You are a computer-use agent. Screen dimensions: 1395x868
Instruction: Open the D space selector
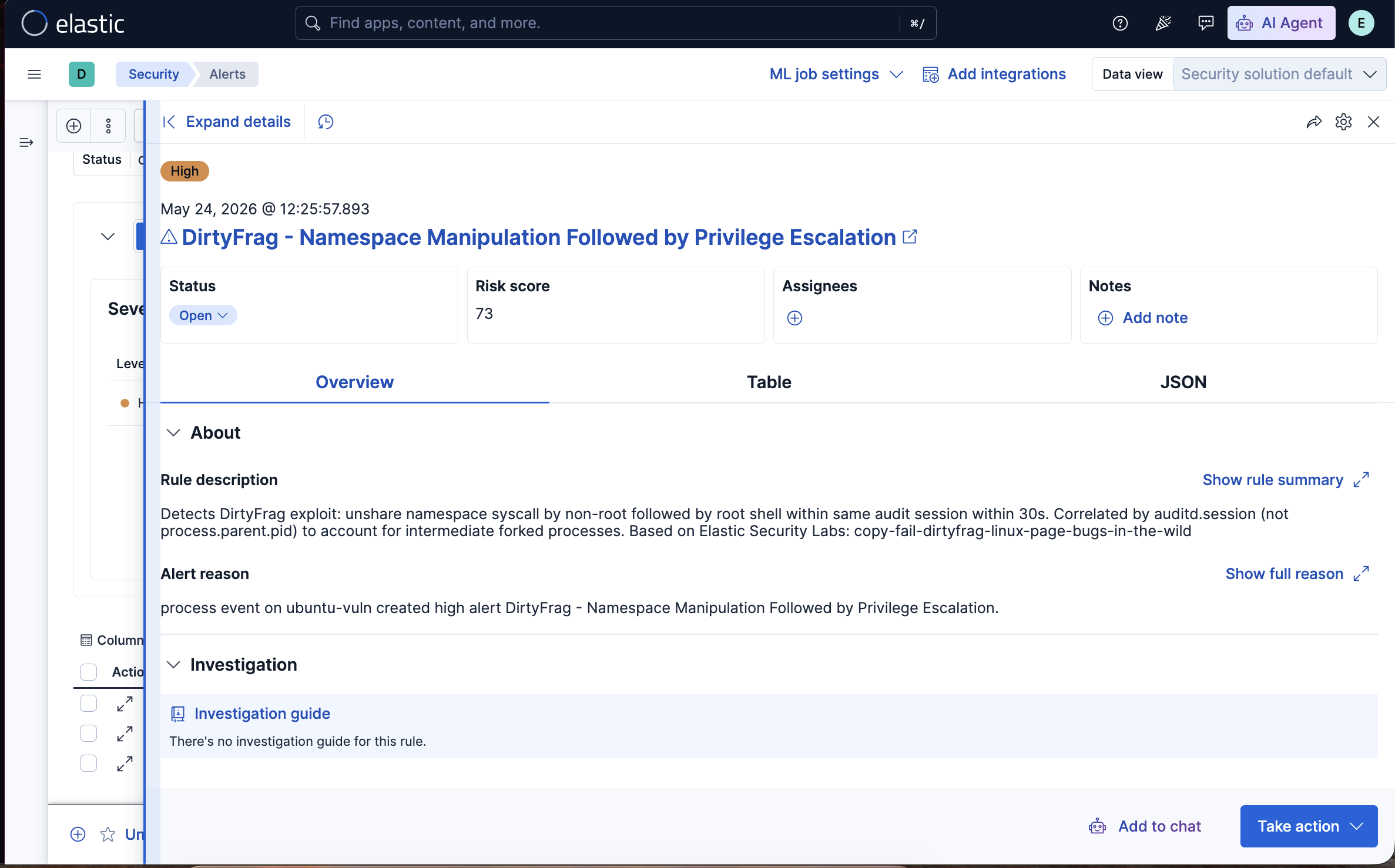tap(81, 74)
